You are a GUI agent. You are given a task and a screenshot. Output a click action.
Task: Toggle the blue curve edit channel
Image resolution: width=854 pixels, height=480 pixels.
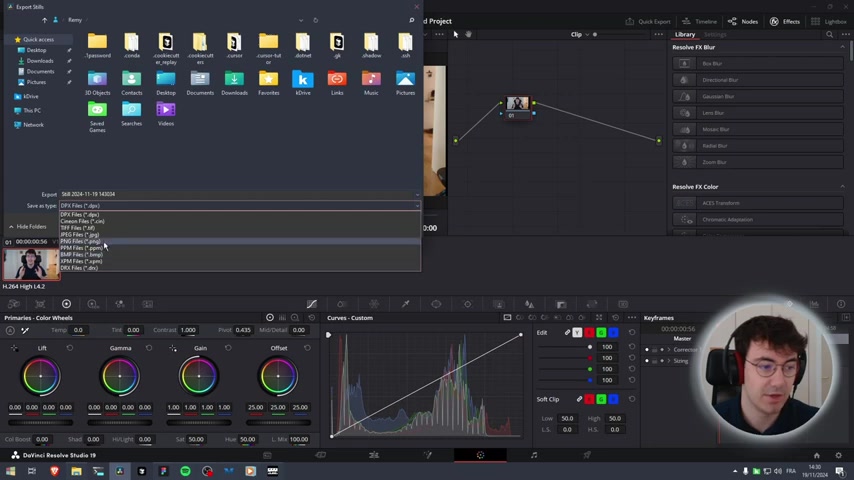click(613, 332)
